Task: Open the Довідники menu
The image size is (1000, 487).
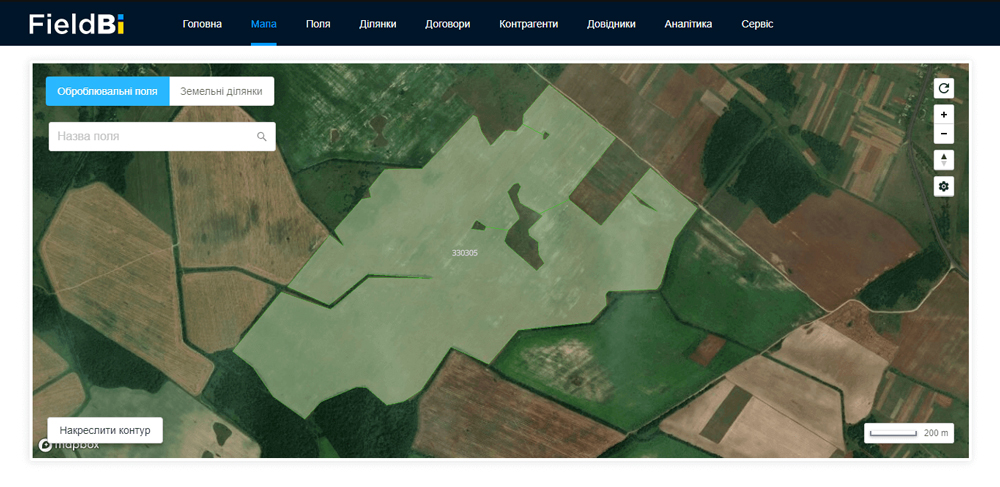Action: point(611,24)
